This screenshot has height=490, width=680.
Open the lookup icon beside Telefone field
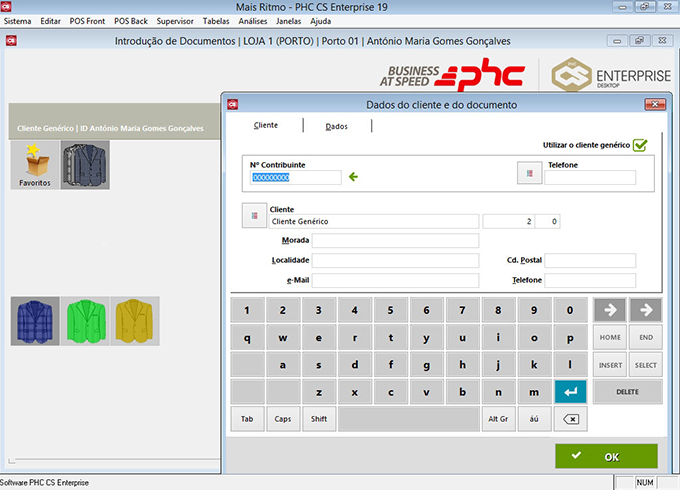530,173
